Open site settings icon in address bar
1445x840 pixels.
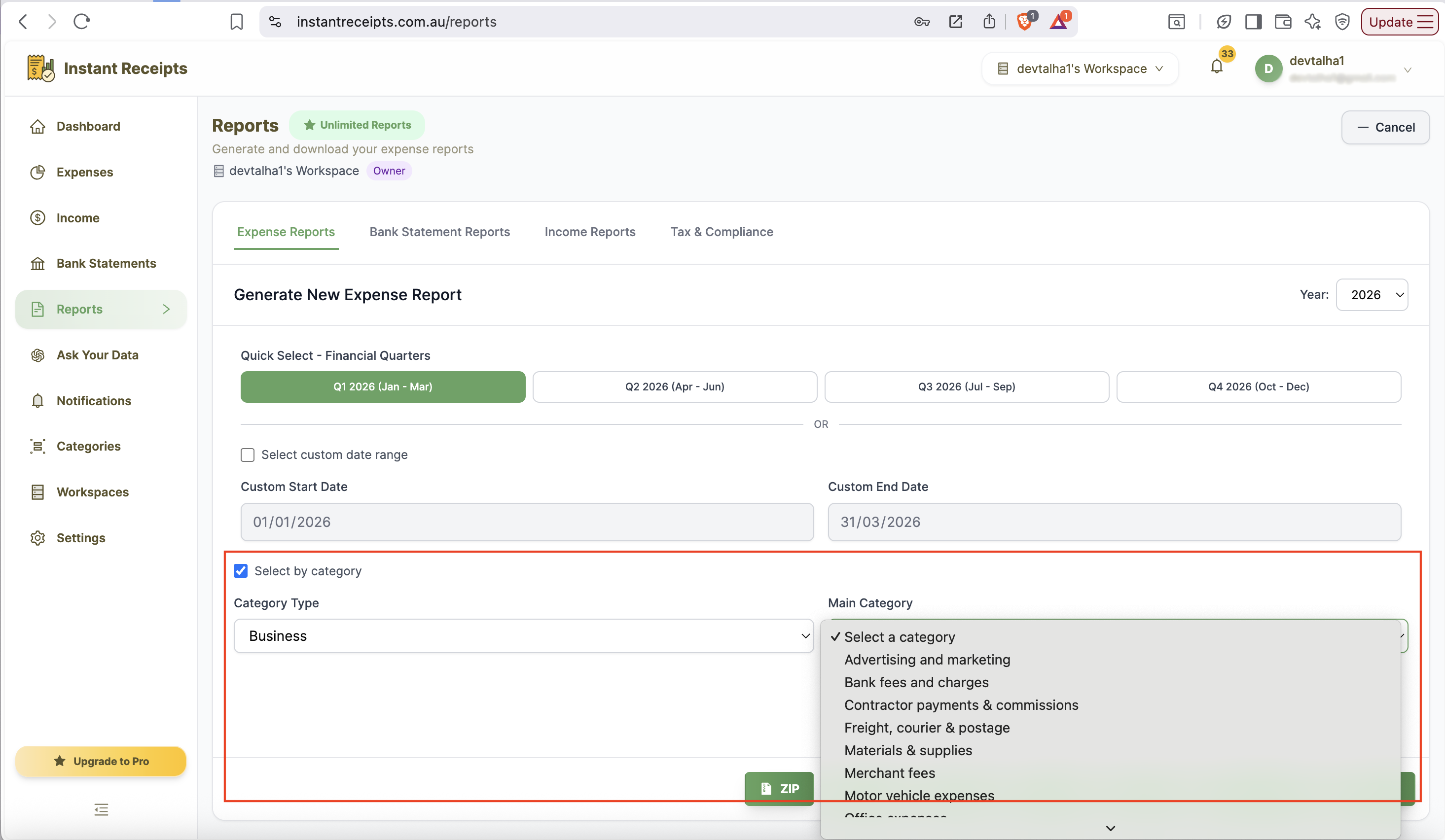tap(275, 22)
